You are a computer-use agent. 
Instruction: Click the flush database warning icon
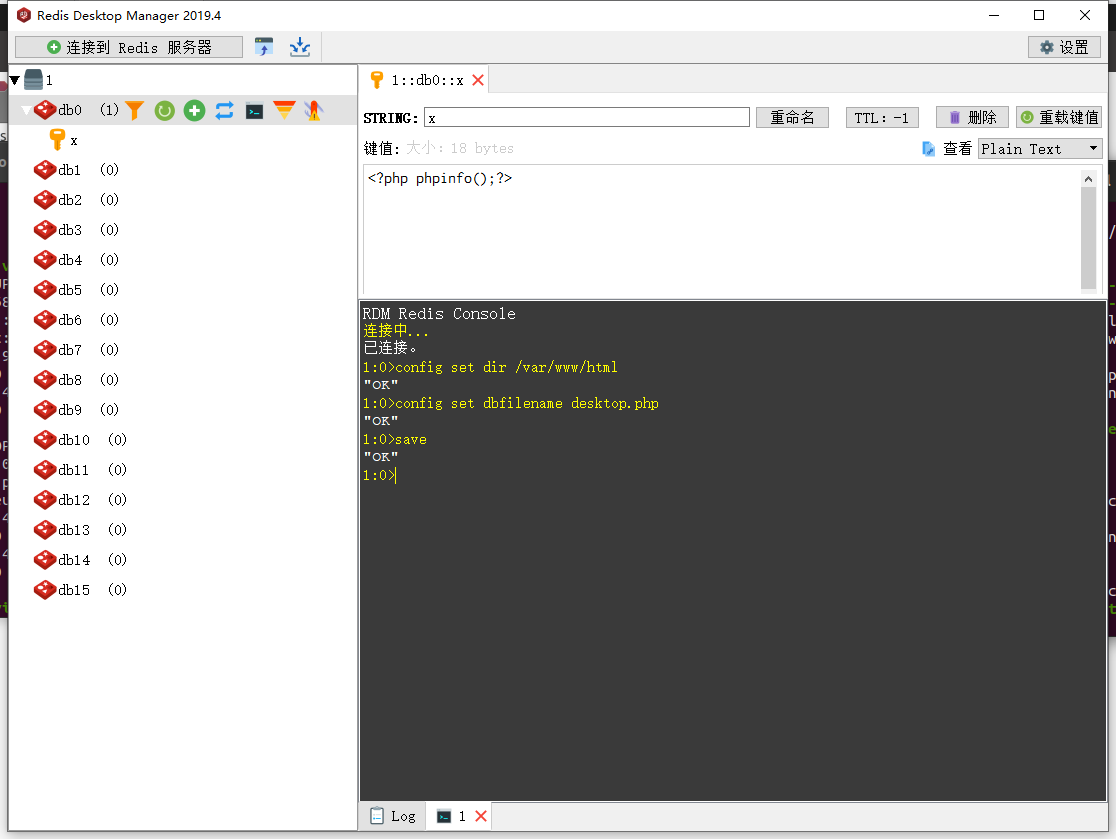point(314,110)
